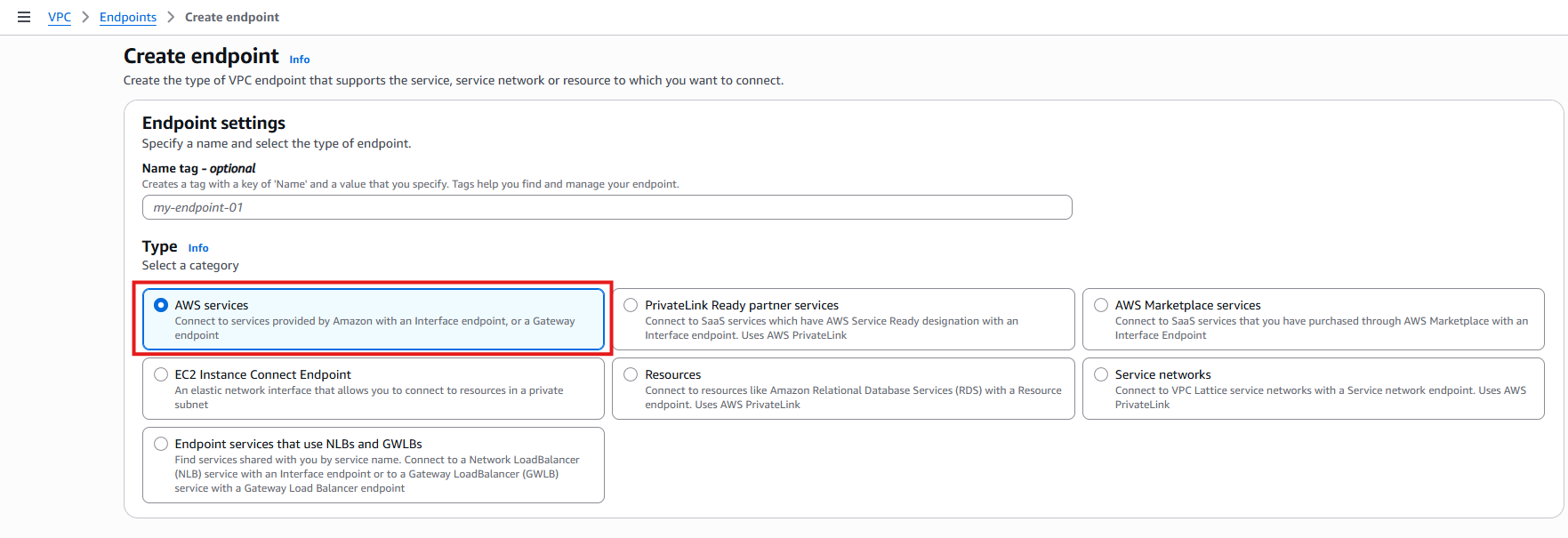Click the EC2 Instance Connect Endpoint description

point(368,397)
